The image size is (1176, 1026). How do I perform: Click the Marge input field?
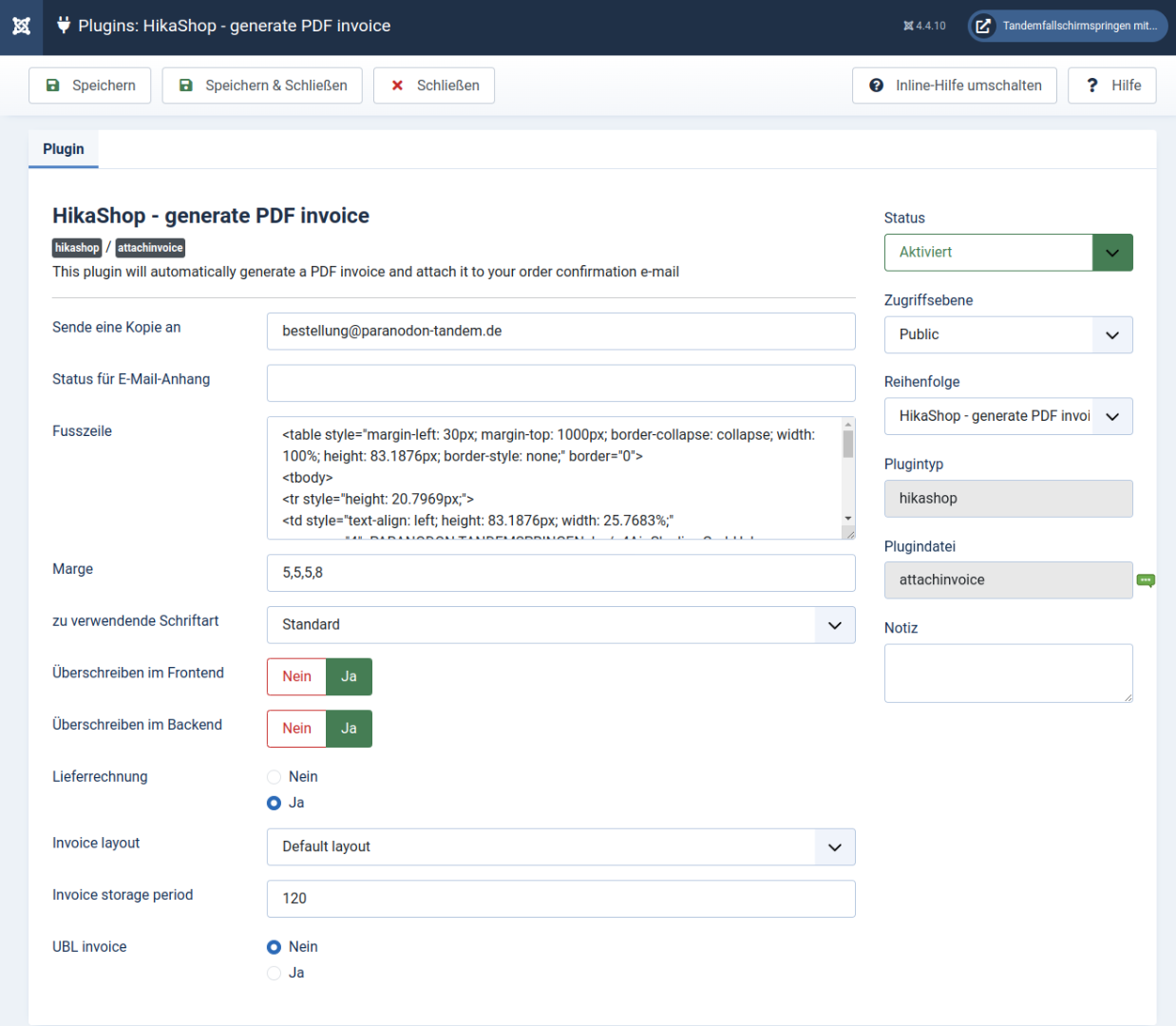coord(561,573)
